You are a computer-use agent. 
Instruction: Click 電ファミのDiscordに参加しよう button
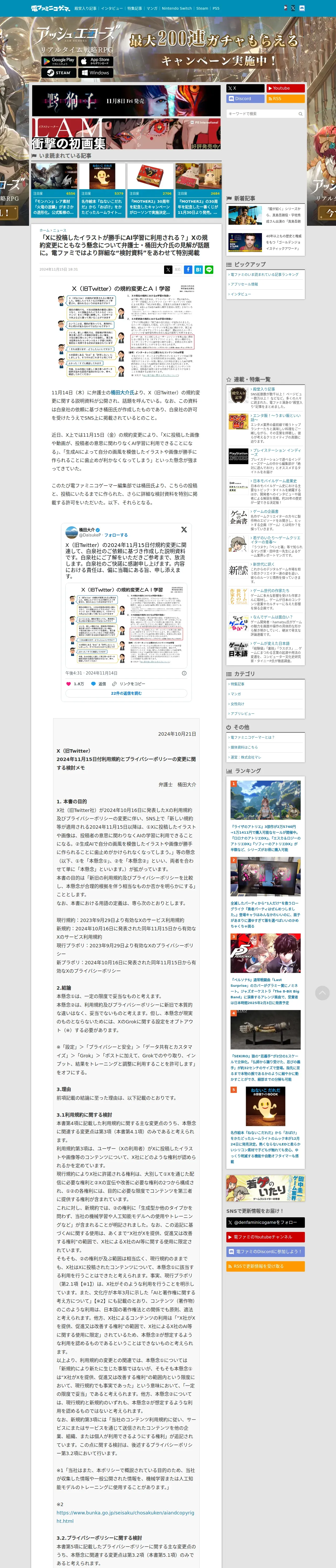click(265, 1252)
